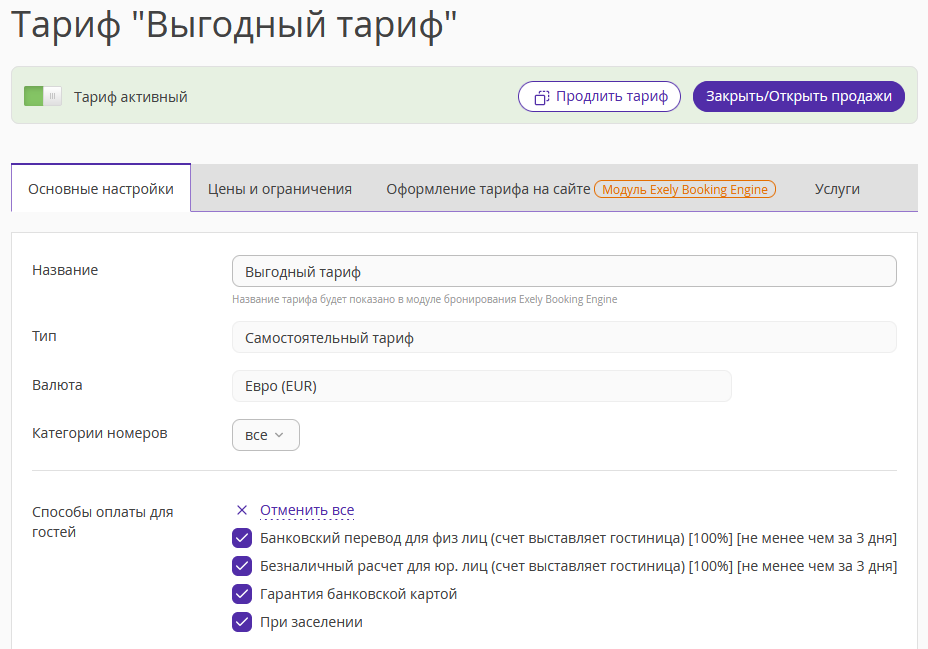Viewport: 928px width, 649px height.
Task: Click the page title 'Тариф "Выгодный тариф"'
Action: coord(234,25)
